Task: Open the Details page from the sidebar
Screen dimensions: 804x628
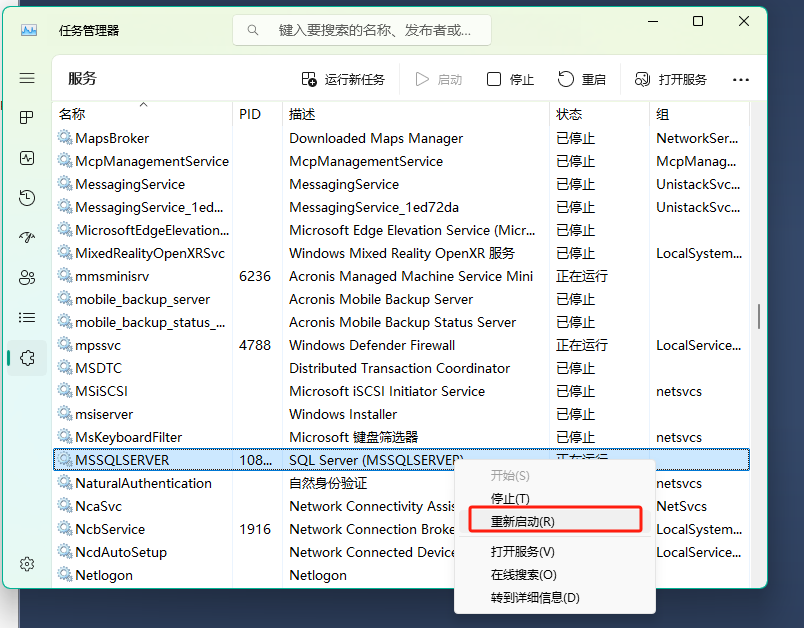Action: tap(26, 317)
